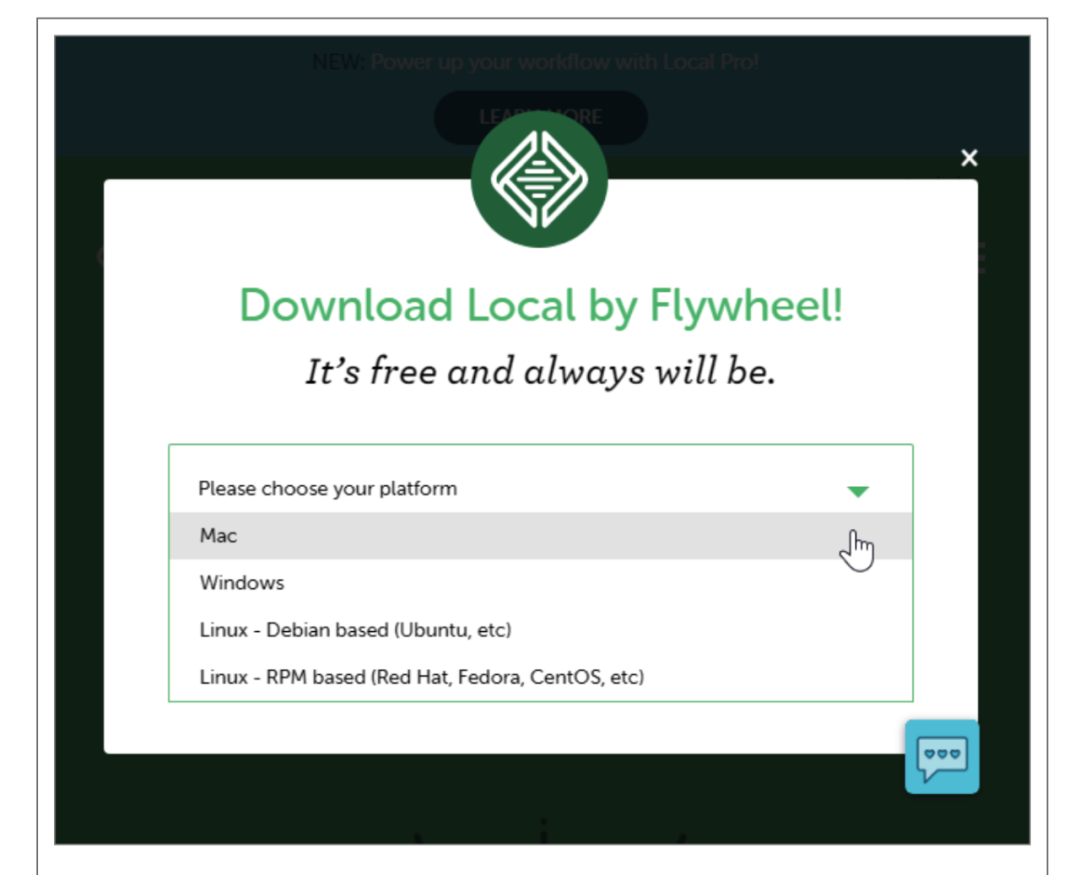Select the Windows platform option
The height and width of the screenshot is (875, 1080).
[541, 583]
